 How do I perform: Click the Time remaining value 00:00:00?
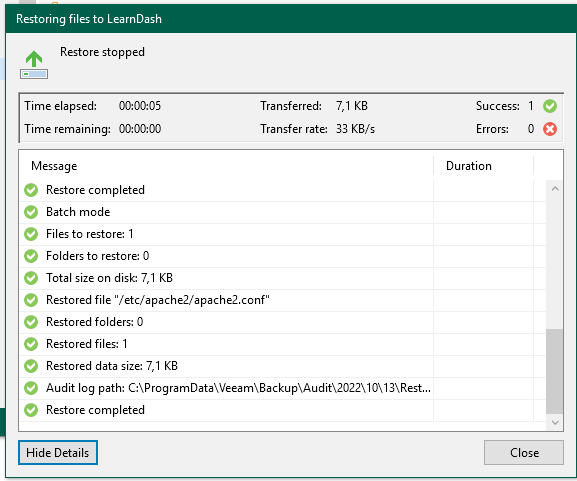click(140, 129)
